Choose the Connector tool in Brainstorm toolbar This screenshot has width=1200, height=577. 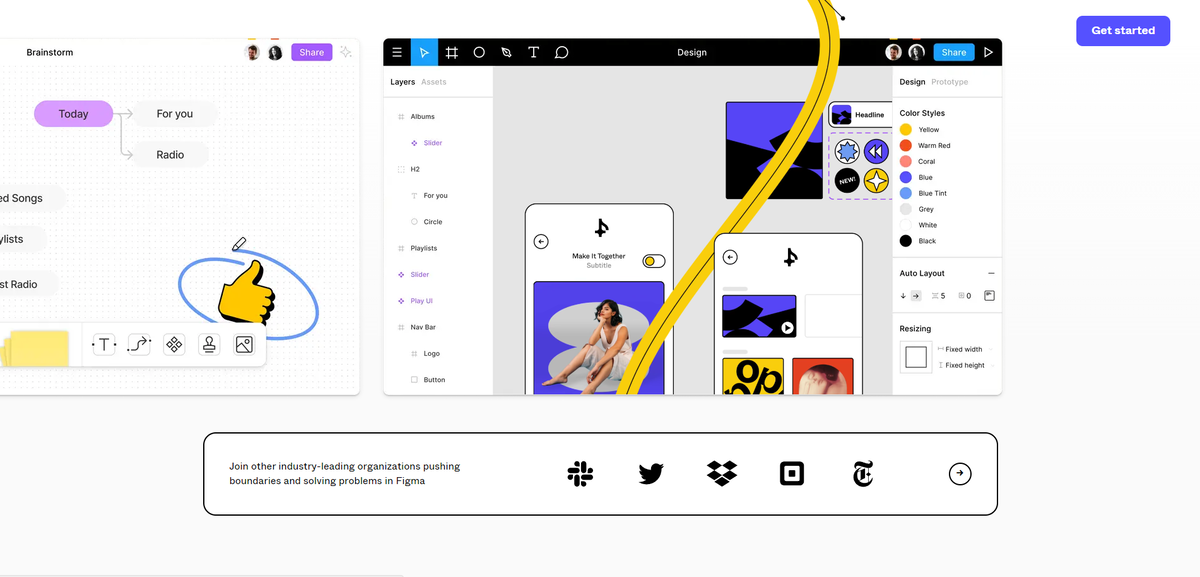point(139,345)
